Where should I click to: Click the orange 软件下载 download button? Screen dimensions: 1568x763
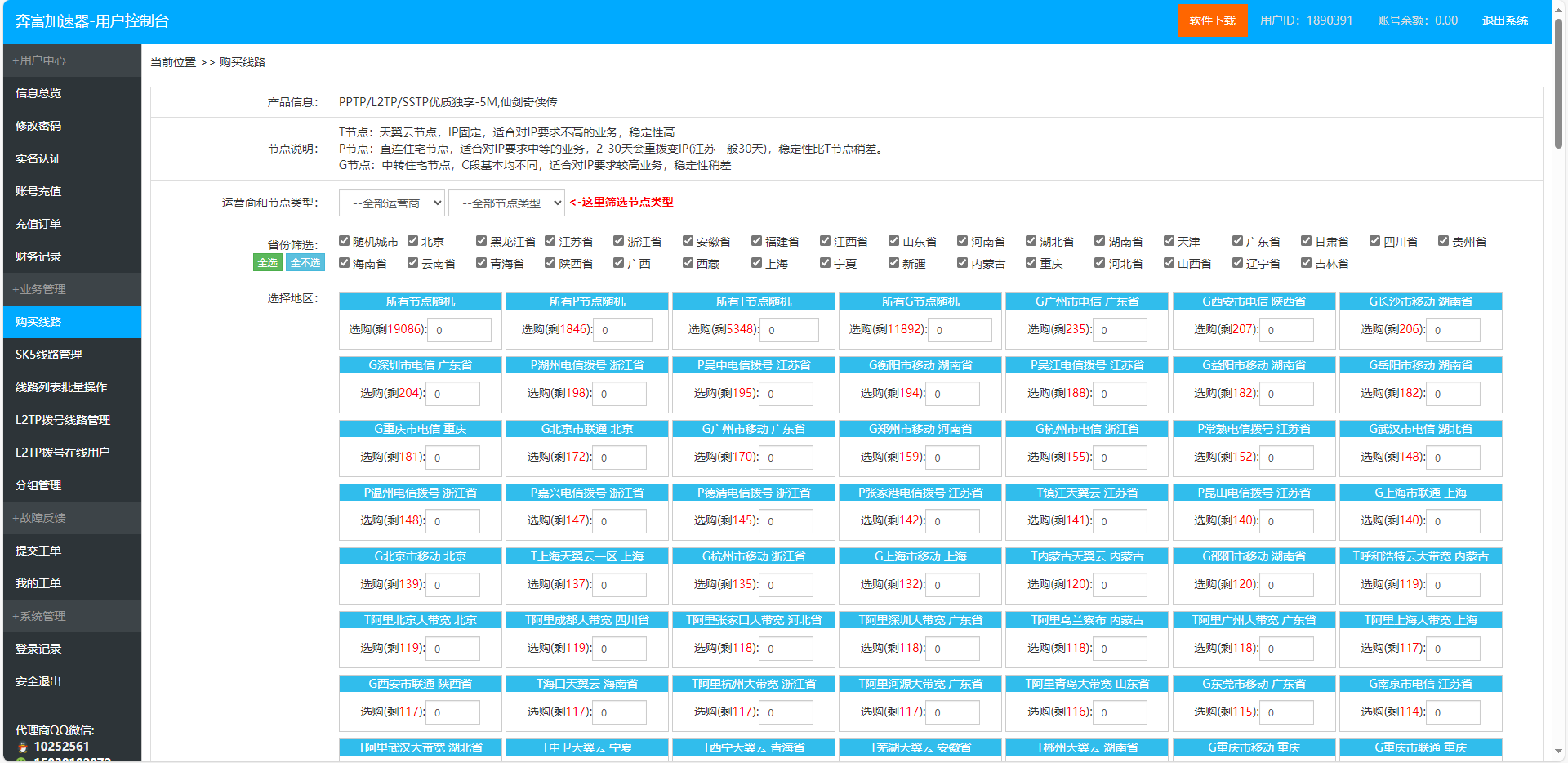pos(1211,20)
